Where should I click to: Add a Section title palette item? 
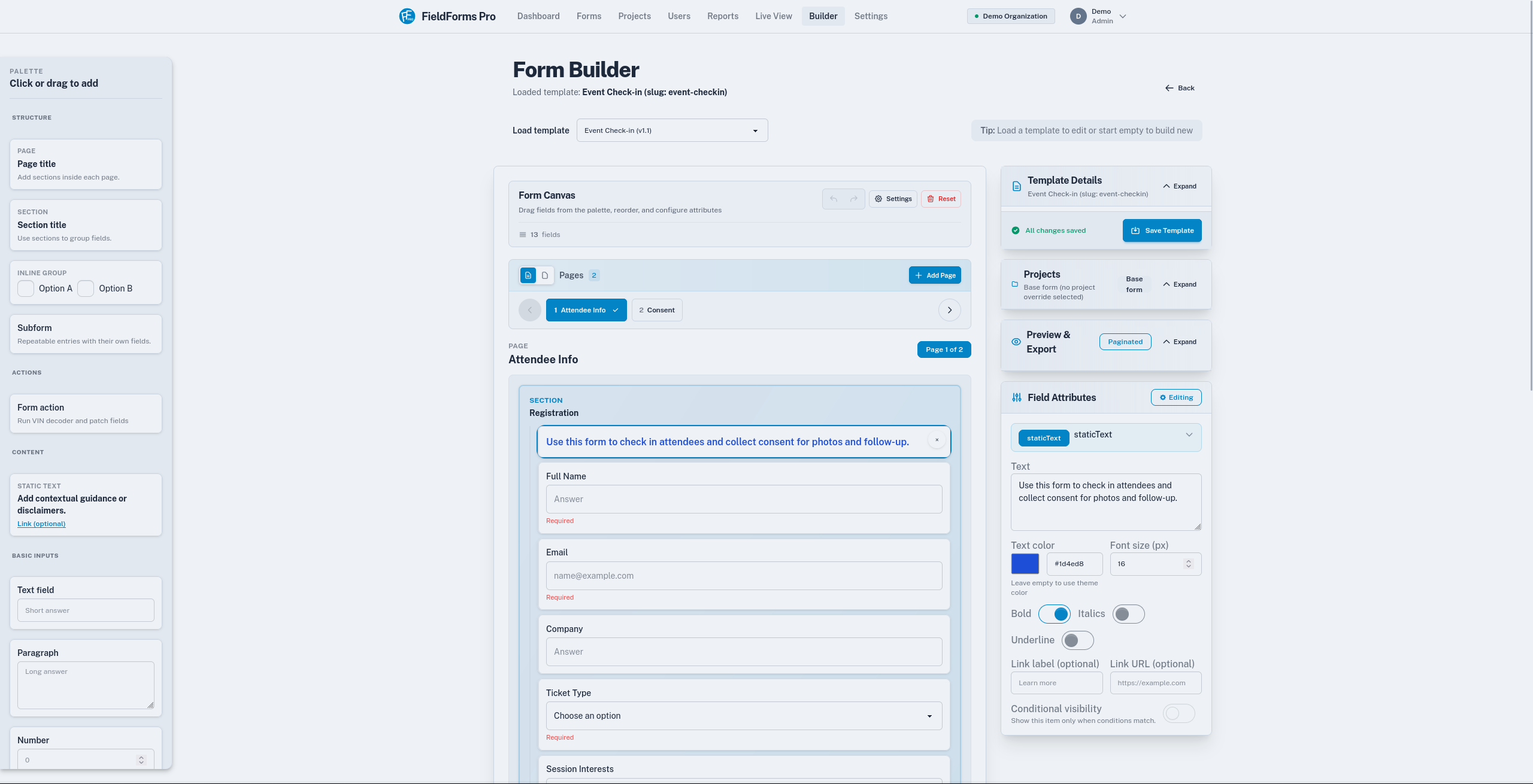point(86,225)
